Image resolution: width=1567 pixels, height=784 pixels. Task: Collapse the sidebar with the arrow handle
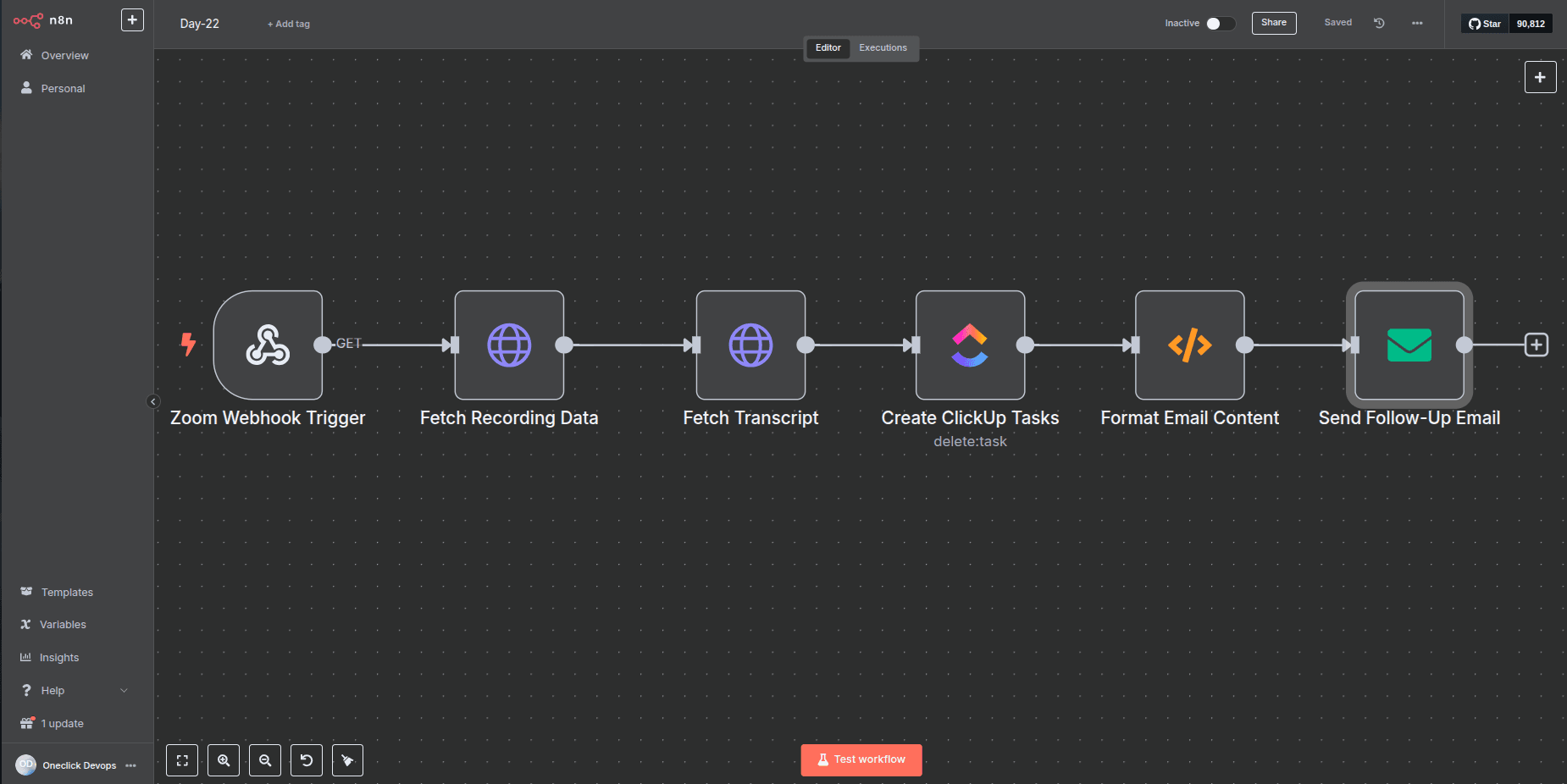pyautogui.click(x=153, y=401)
